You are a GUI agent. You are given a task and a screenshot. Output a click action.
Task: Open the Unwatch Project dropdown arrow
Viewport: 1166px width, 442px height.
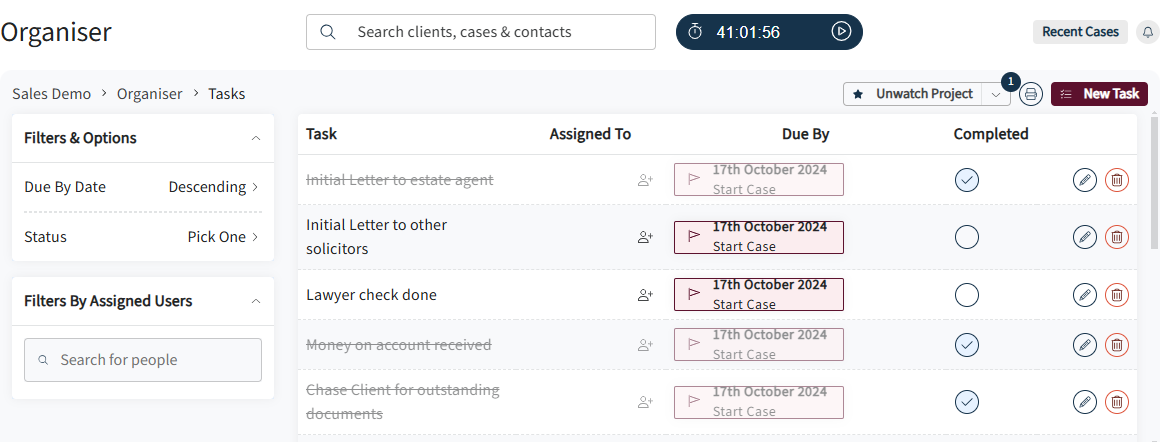[996, 95]
